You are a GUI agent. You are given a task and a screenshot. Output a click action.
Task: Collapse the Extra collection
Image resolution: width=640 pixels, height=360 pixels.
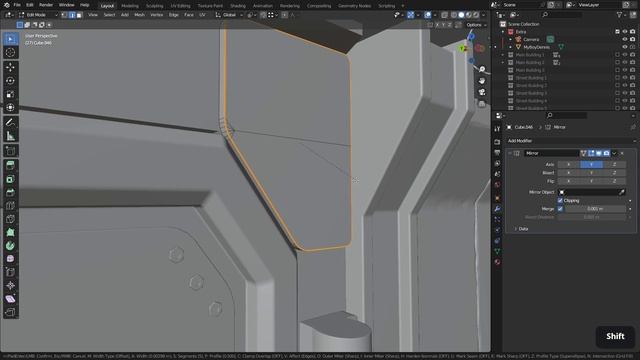503,31
